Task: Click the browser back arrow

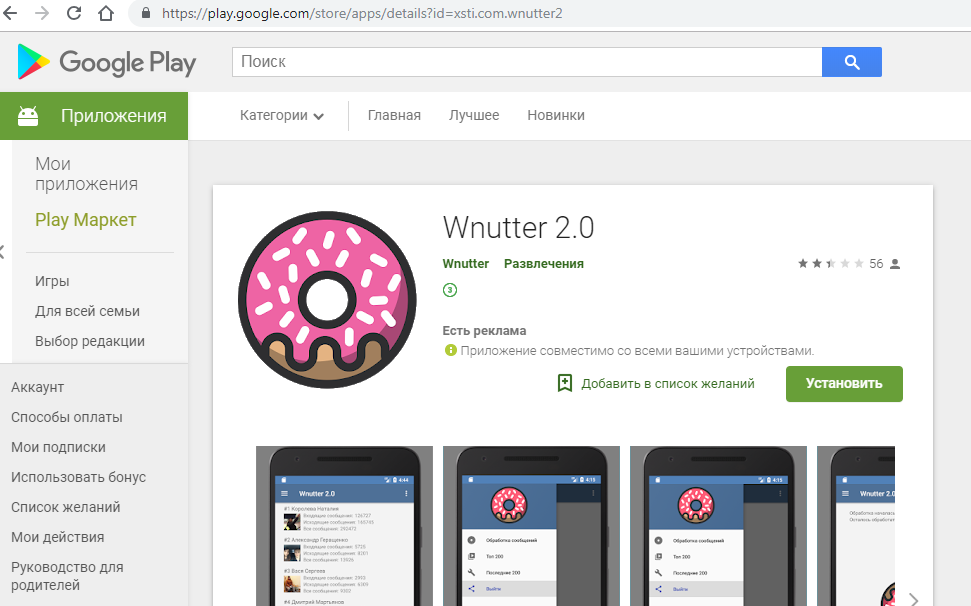Action: [x=11, y=13]
